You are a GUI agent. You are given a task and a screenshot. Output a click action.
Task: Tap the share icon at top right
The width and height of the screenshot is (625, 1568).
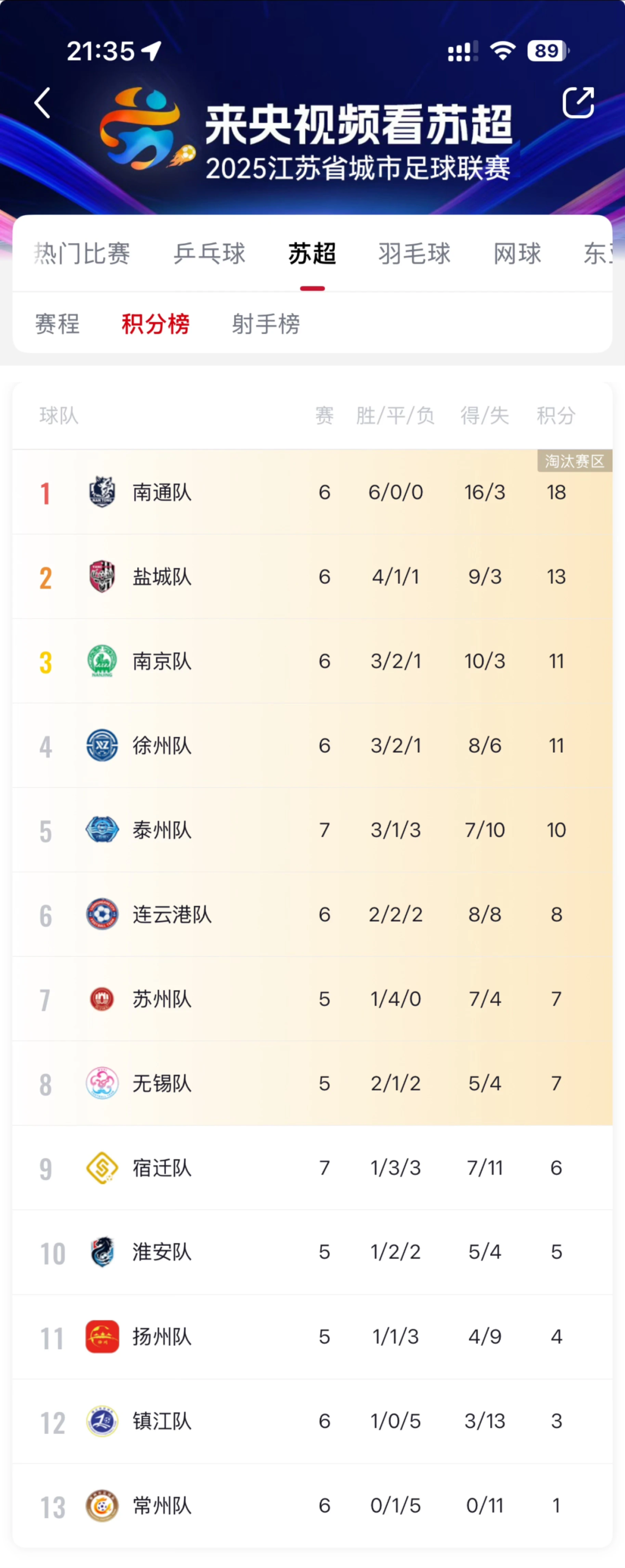tap(578, 102)
